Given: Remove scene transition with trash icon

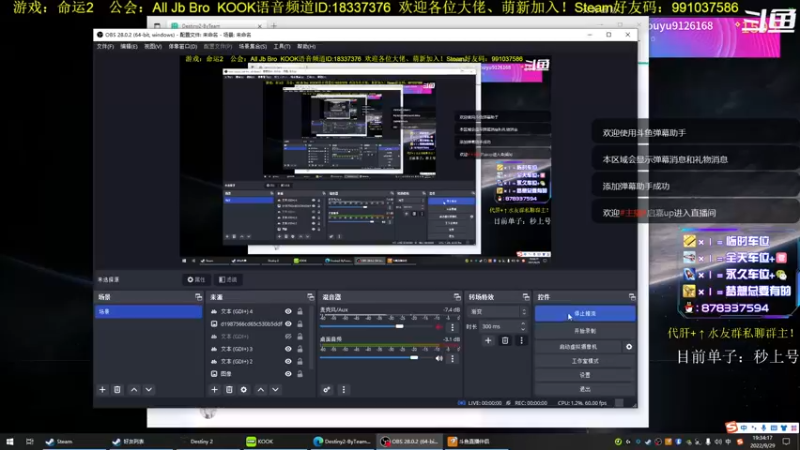Looking at the screenshot, I should click(x=505, y=340).
